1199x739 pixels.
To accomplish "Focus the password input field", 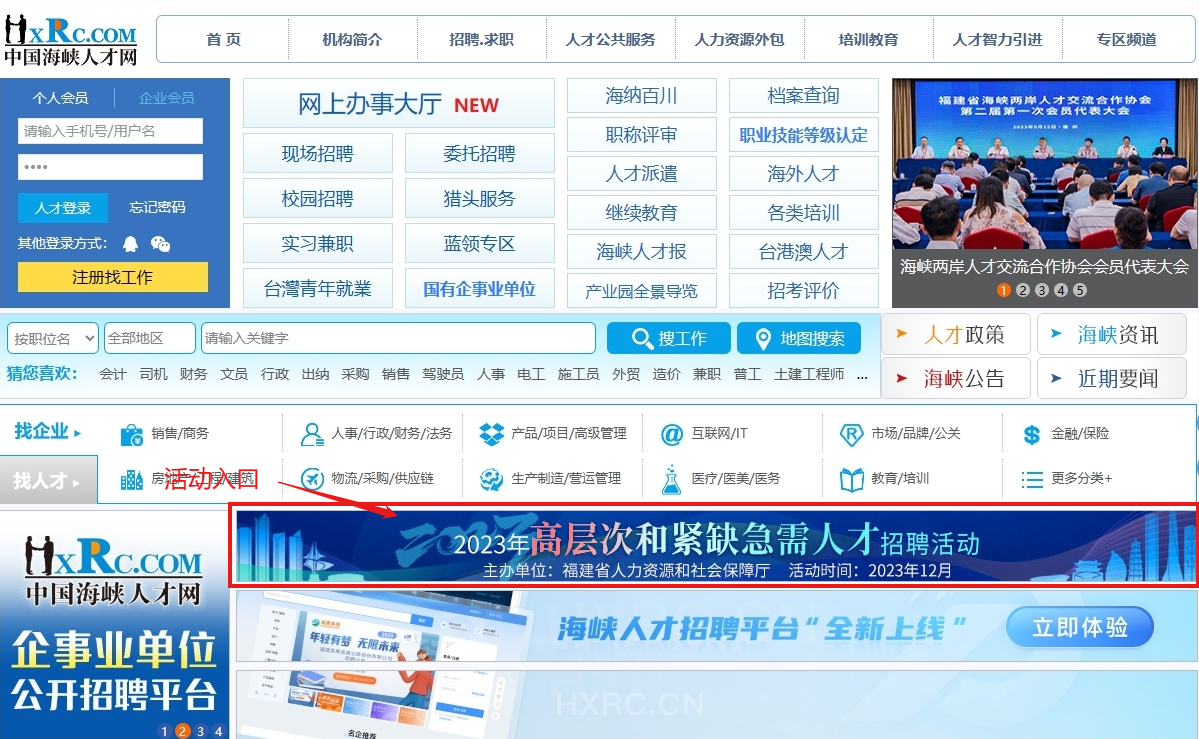I will 110,167.
